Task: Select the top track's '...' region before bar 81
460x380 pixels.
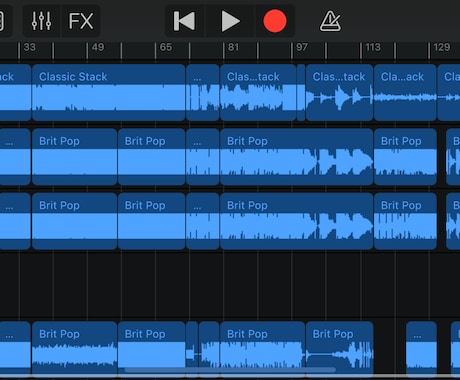Action: 203,92
